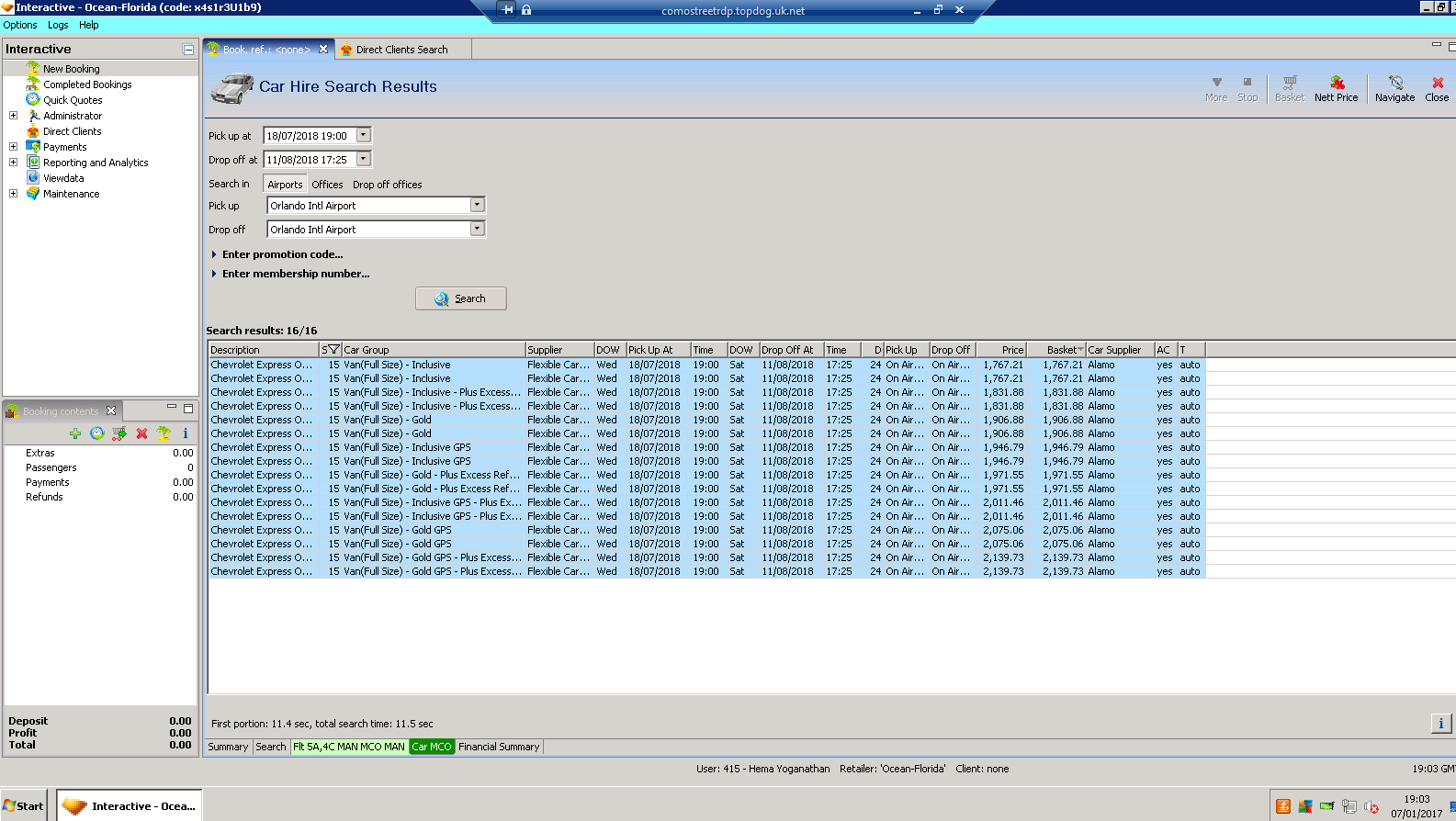Sort results by Car Group column header
Viewport: 1456px width, 821px height.
click(434, 350)
